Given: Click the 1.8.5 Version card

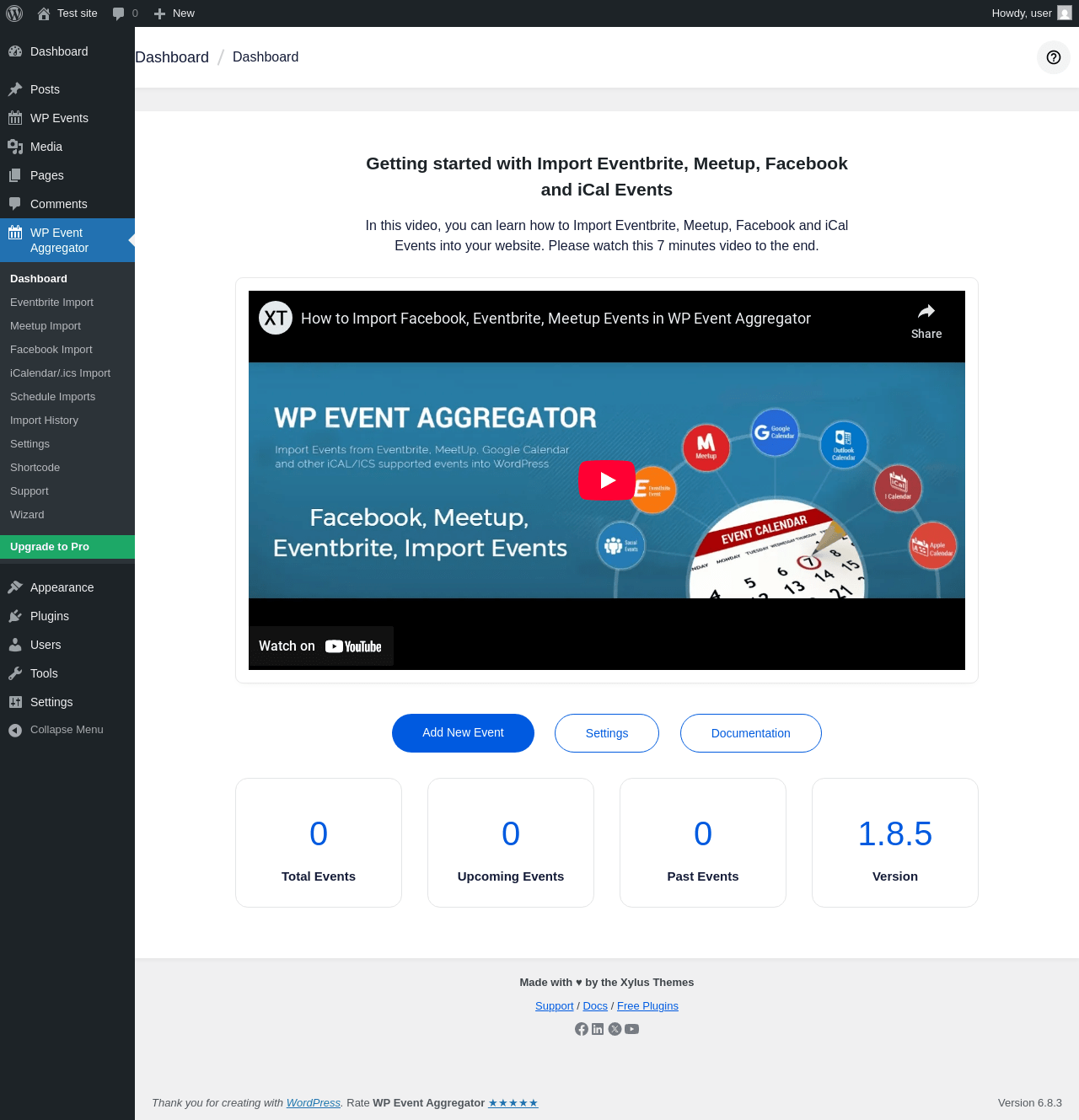Looking at the screenshot, I should [895, 843].
